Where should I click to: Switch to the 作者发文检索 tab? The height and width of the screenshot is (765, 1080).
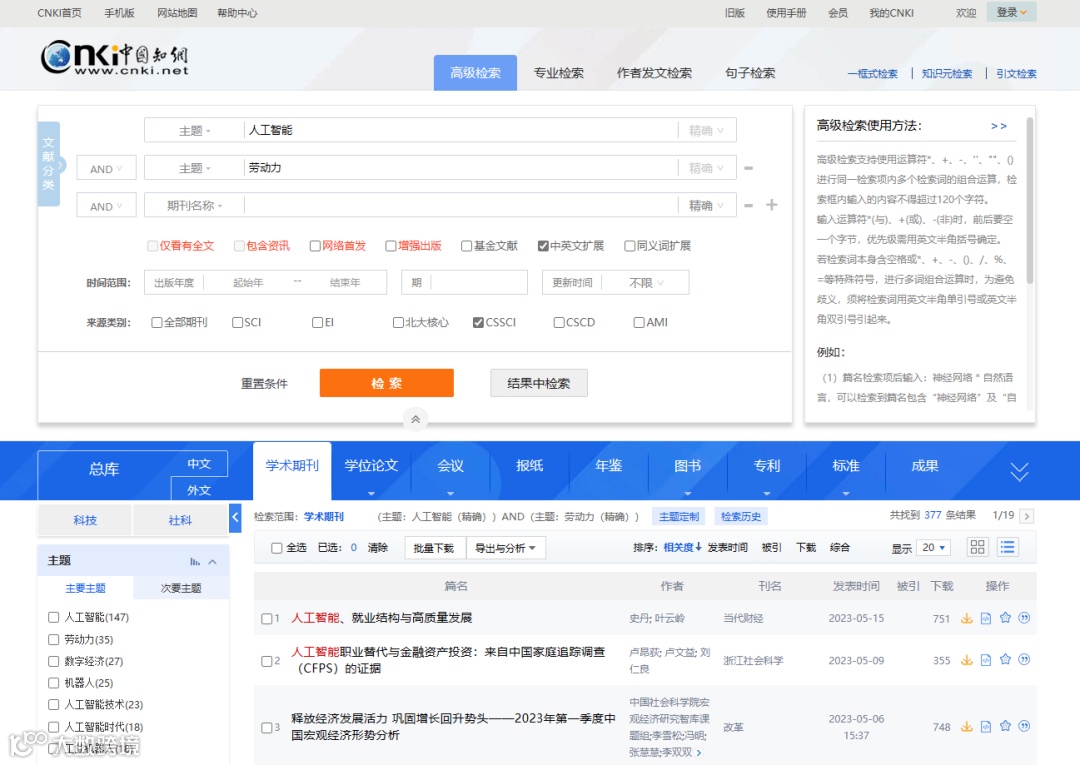coord(654,73)
